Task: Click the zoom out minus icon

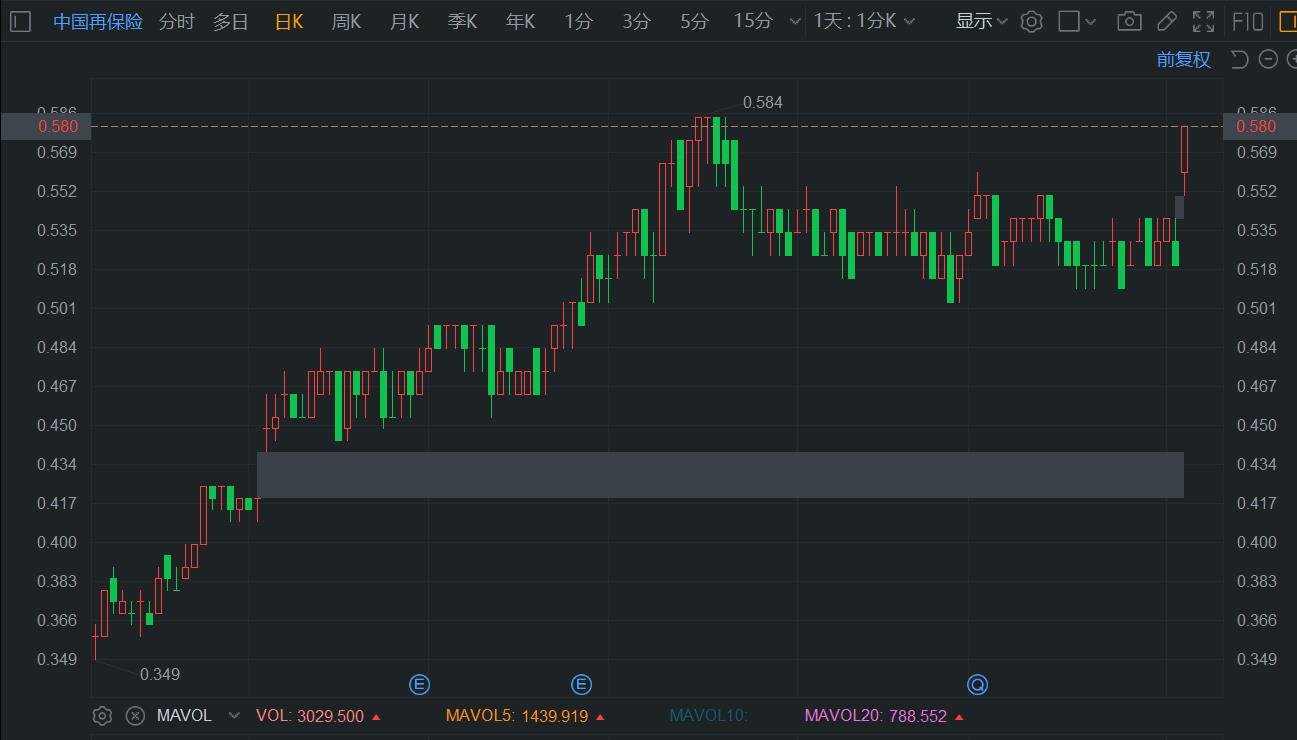Action: pos(1268,60)
